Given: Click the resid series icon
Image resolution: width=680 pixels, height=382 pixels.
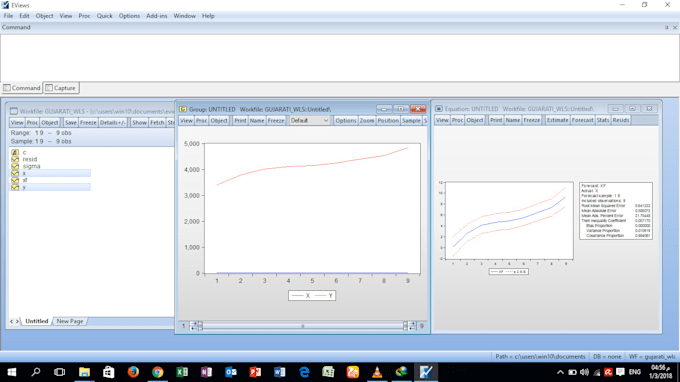Looking at the screenshot, I should 15,159.
